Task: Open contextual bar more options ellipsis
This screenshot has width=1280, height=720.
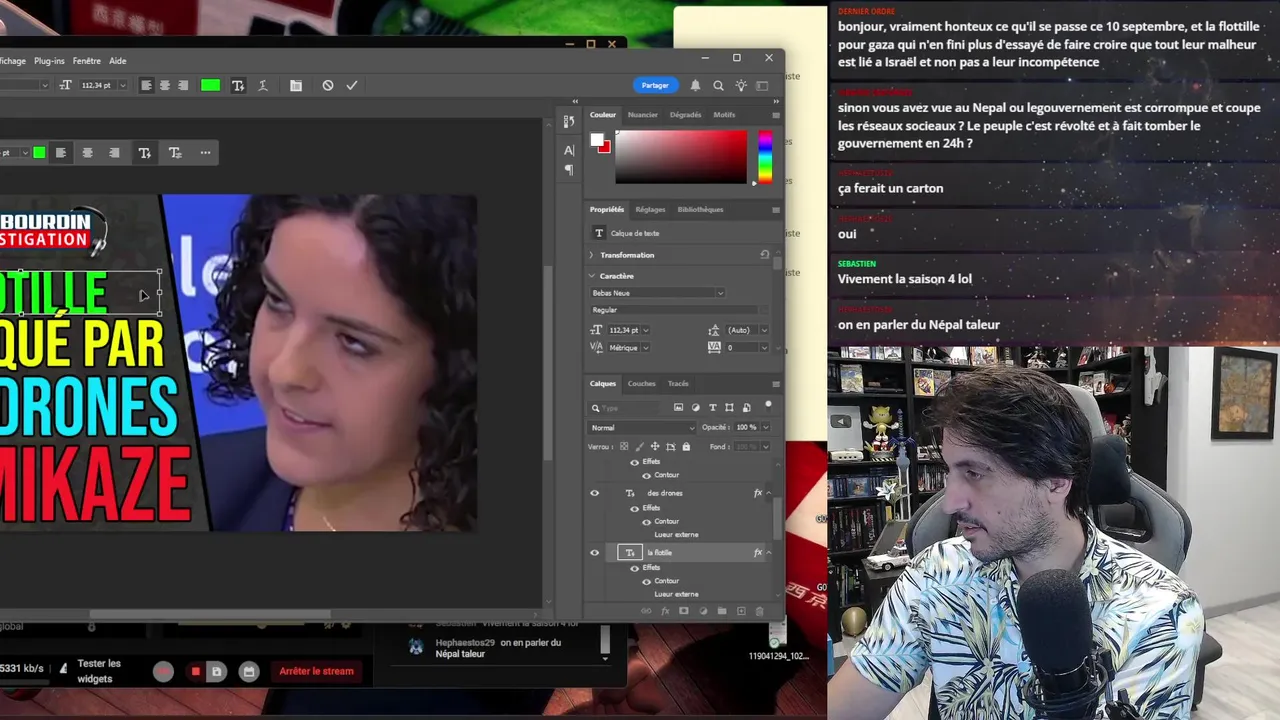Action: tap(205, 153)
